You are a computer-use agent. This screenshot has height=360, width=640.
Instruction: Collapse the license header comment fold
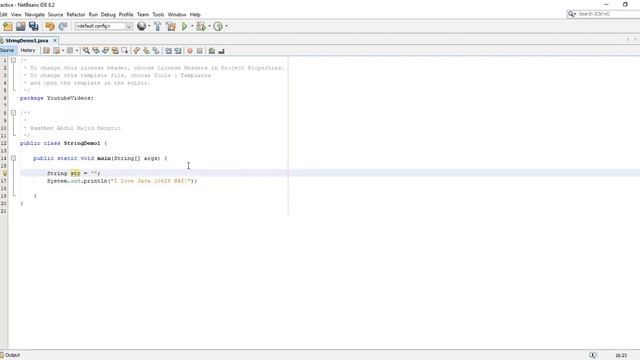coord(13,60)
